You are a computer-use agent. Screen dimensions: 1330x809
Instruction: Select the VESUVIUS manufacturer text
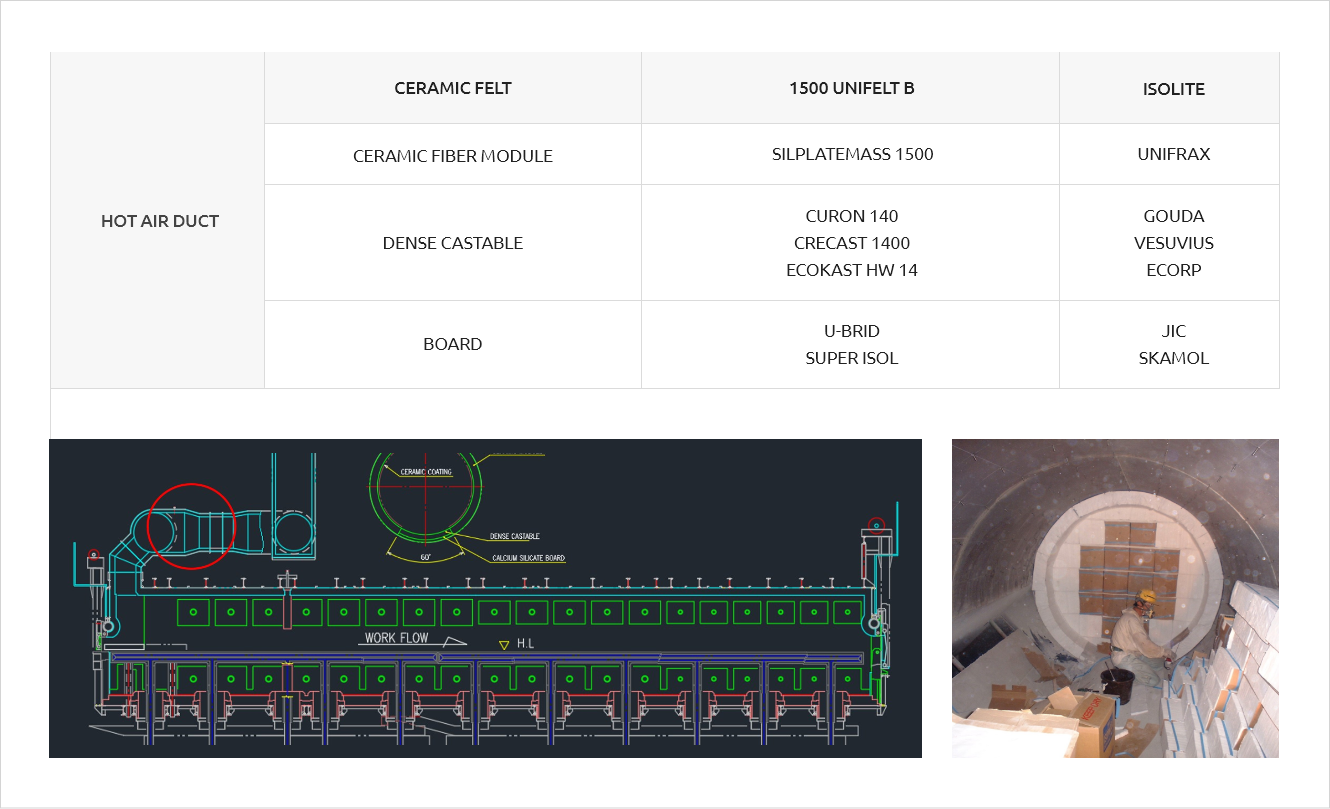coord(1174,243)
